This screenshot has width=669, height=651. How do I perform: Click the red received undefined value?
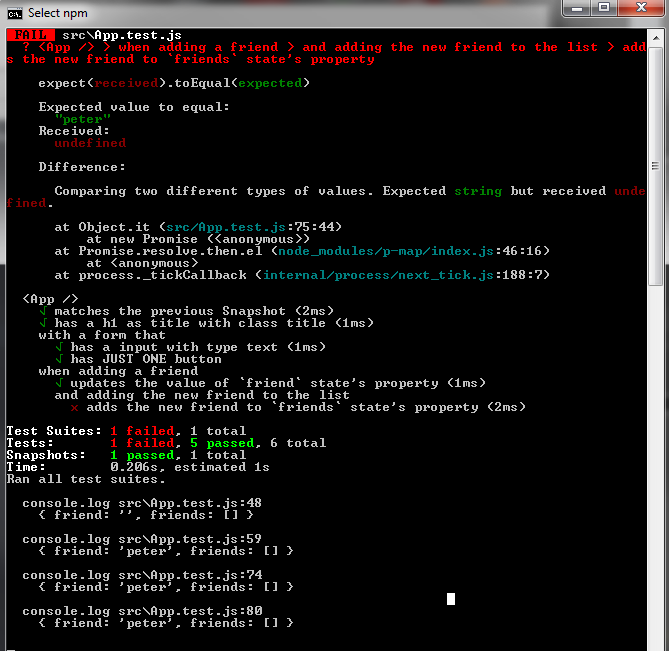click(x=90, y=143)
